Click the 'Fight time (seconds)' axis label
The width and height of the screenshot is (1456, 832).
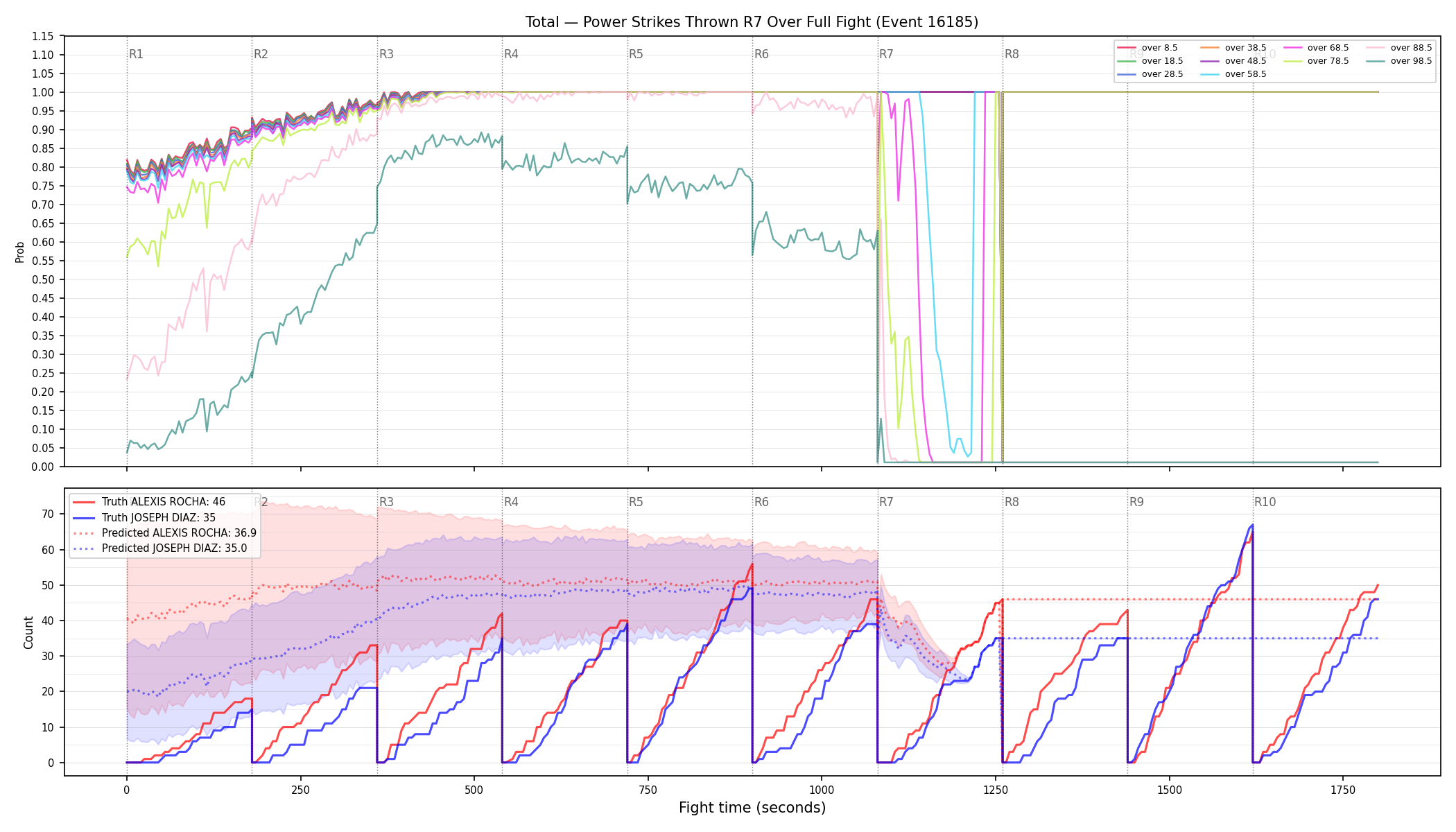(x=752, y=808)
